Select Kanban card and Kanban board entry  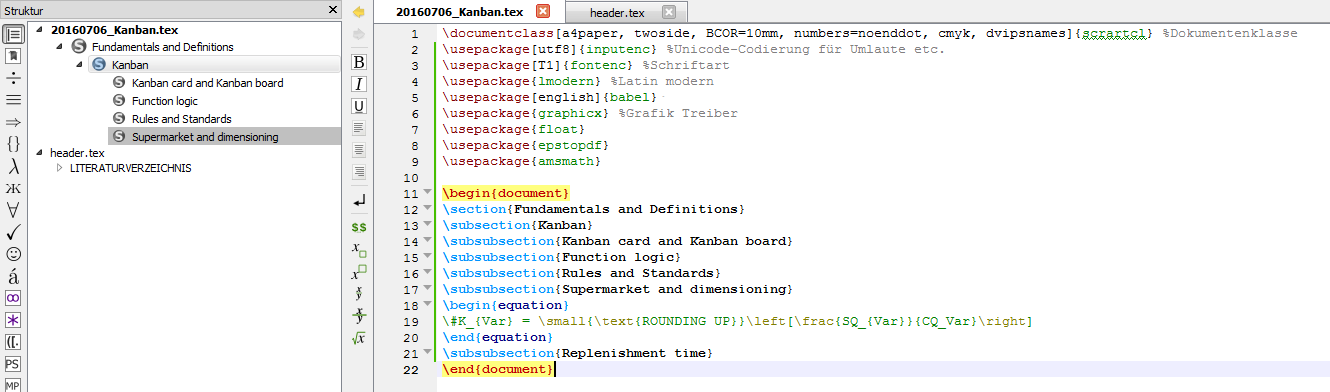(207, 83)
